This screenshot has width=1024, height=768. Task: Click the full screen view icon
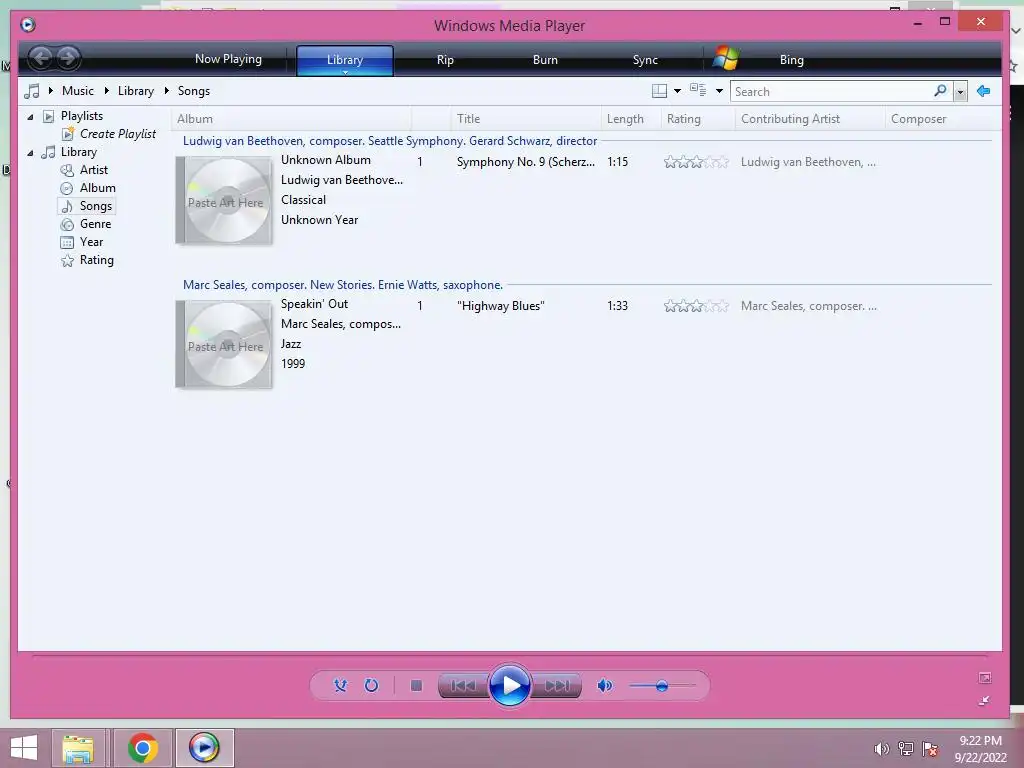pyautogui.click(x=985, y=678)
